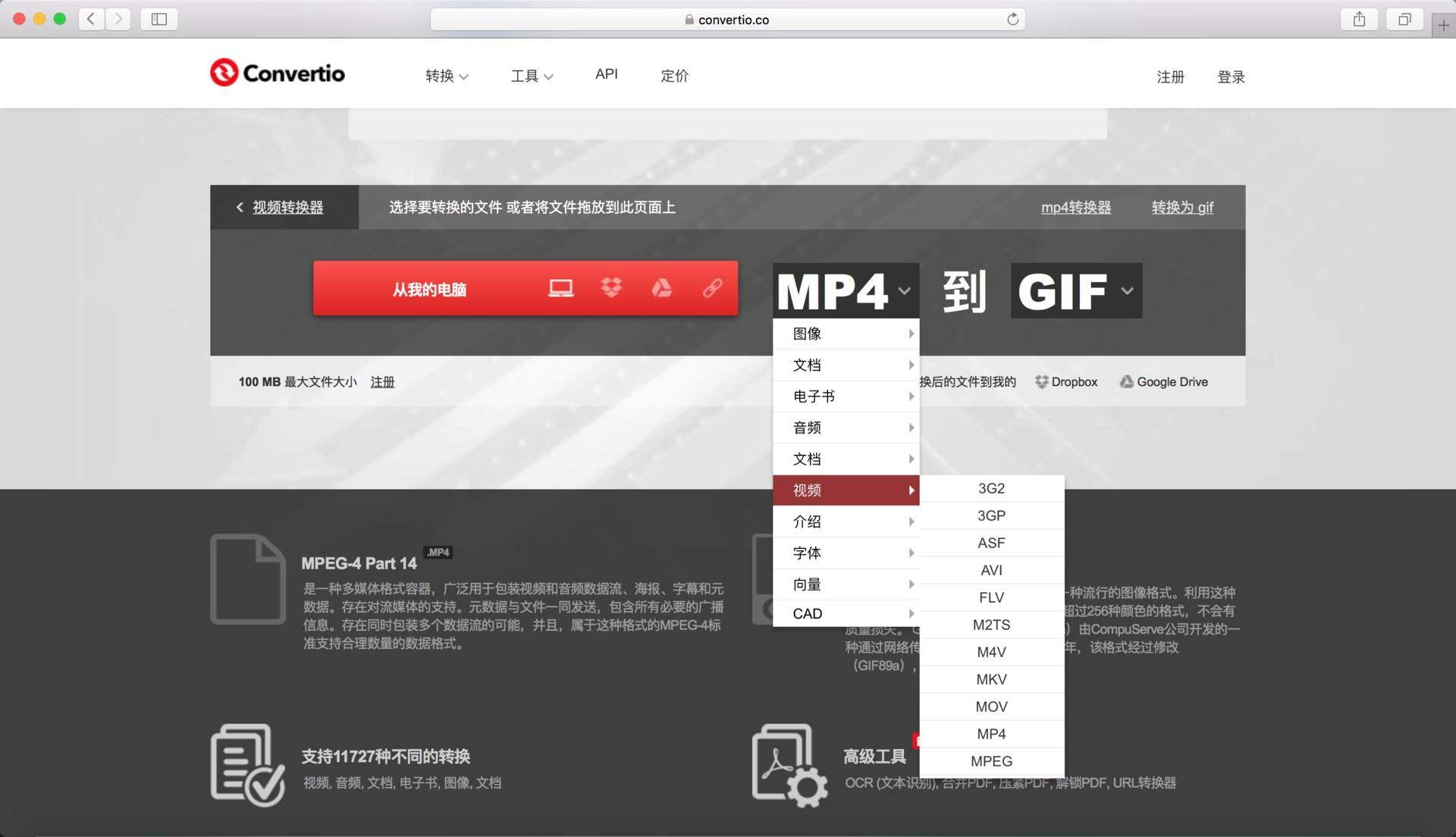The image size is (1456, 837).
Task: Click the supported conversions checkmark icon
Action: [246, 764]
